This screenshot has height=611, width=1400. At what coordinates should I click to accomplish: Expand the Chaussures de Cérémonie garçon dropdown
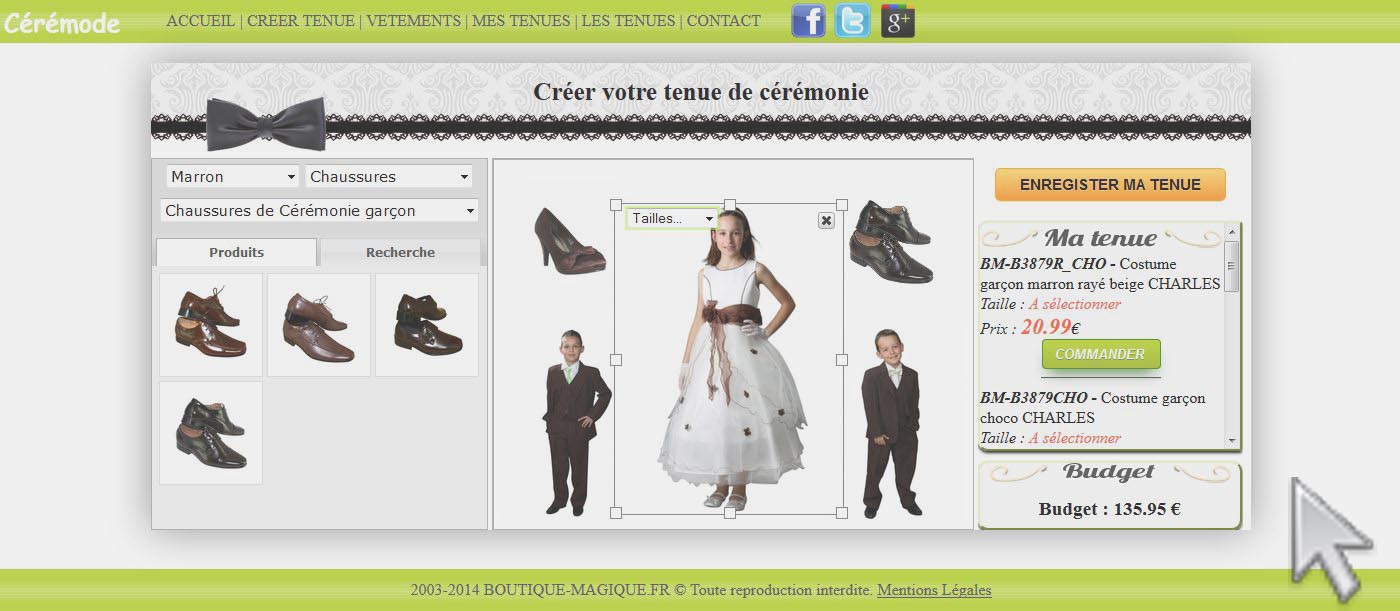click(318, 210)
